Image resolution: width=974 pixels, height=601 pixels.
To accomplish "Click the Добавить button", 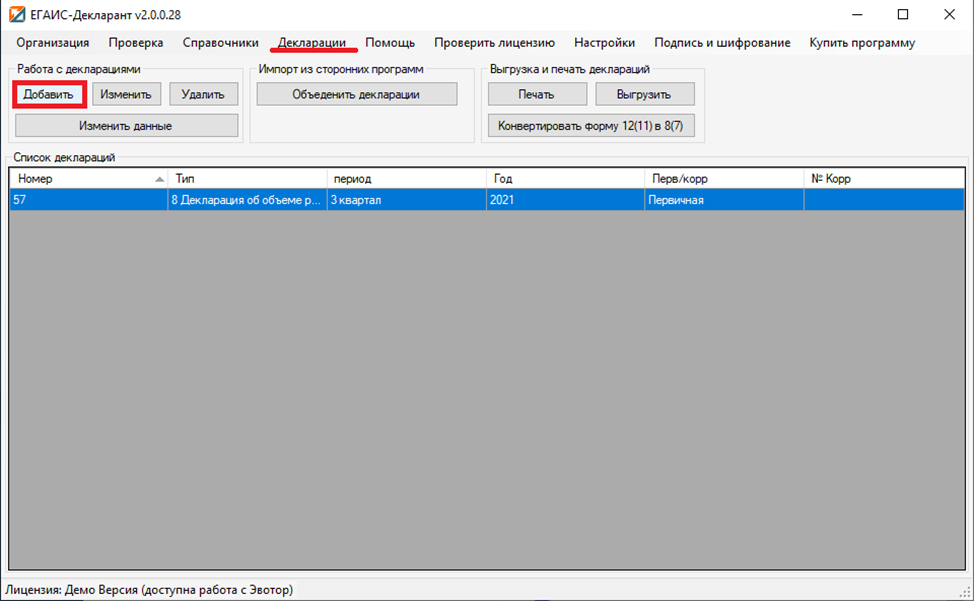I will [x=48, y=94].
